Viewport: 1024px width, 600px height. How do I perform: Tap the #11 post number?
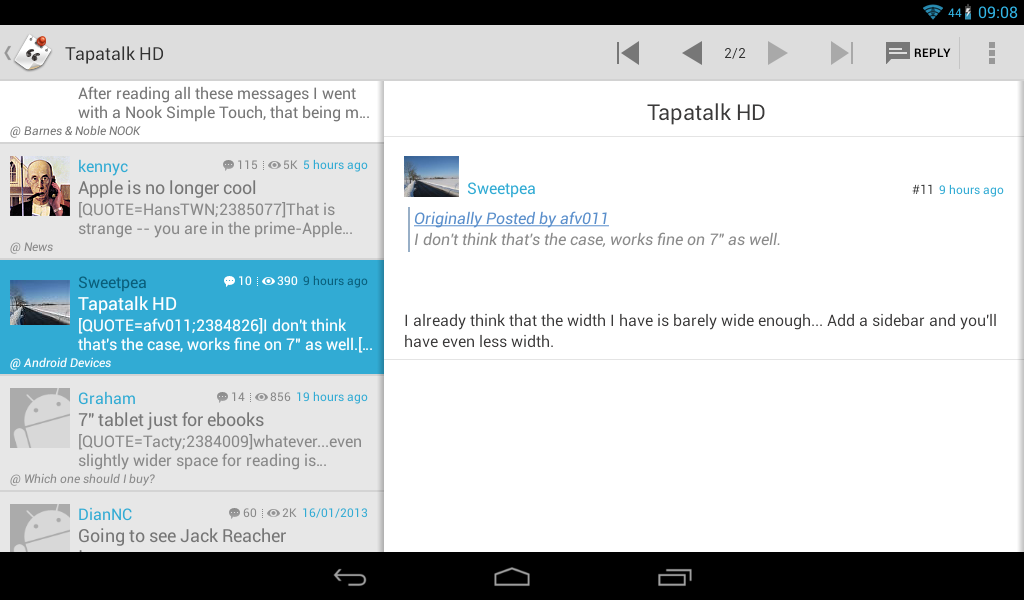[922, 190]
